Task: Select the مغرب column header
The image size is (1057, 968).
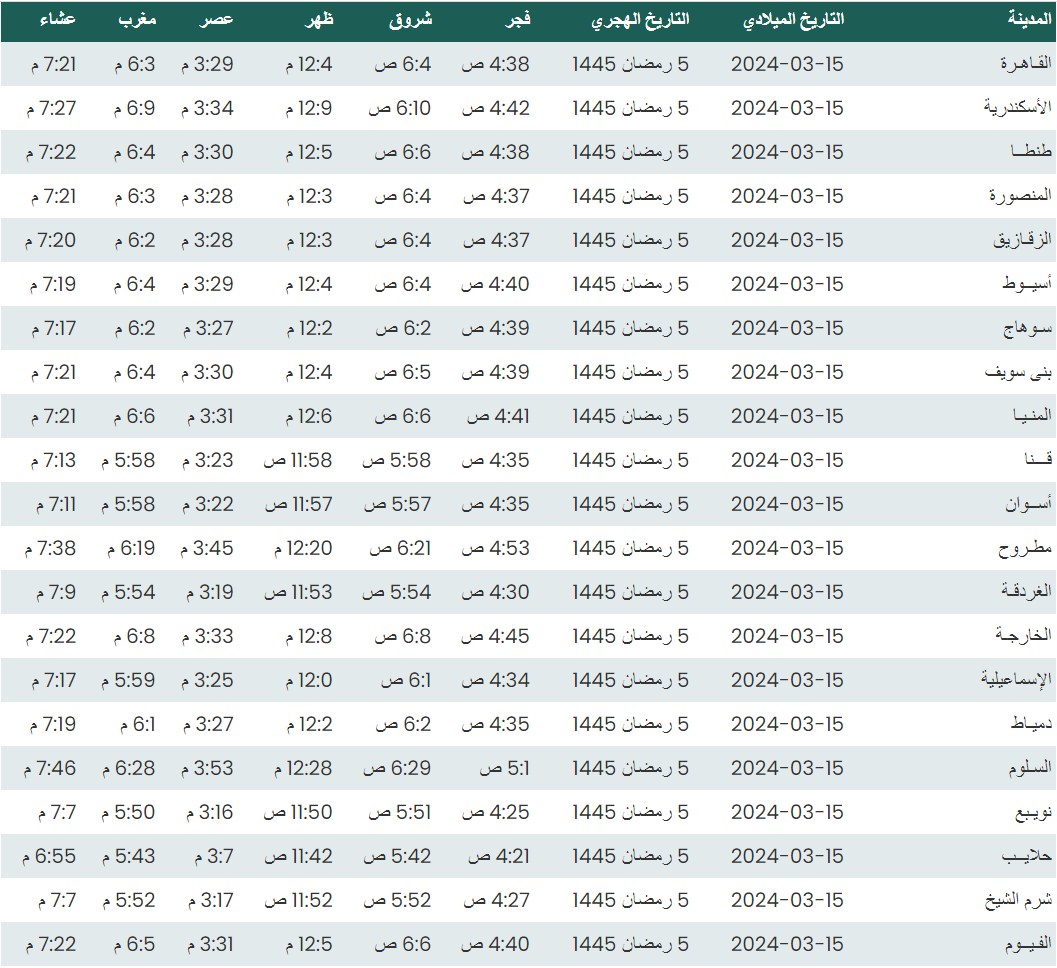Action: click(x=136, y=20)
